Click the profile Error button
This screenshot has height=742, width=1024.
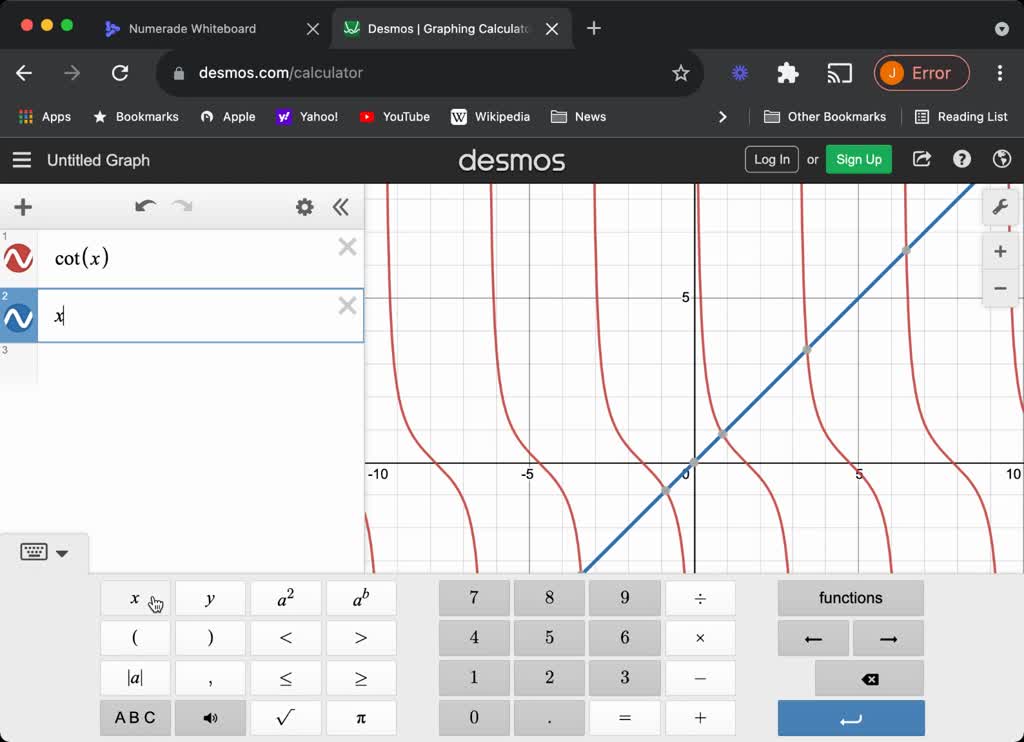(x=921, y=73)
